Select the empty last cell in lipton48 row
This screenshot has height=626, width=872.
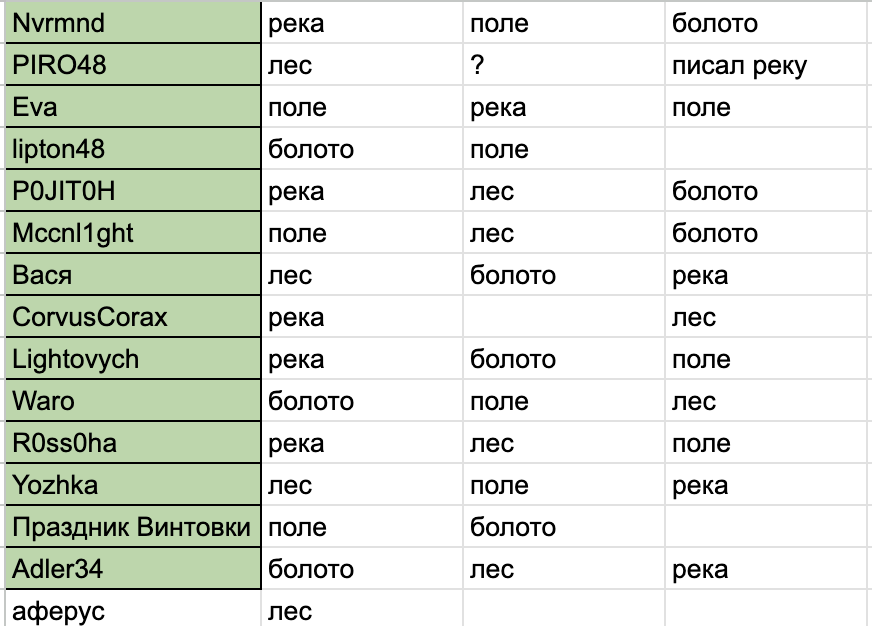tap(768, 149)
